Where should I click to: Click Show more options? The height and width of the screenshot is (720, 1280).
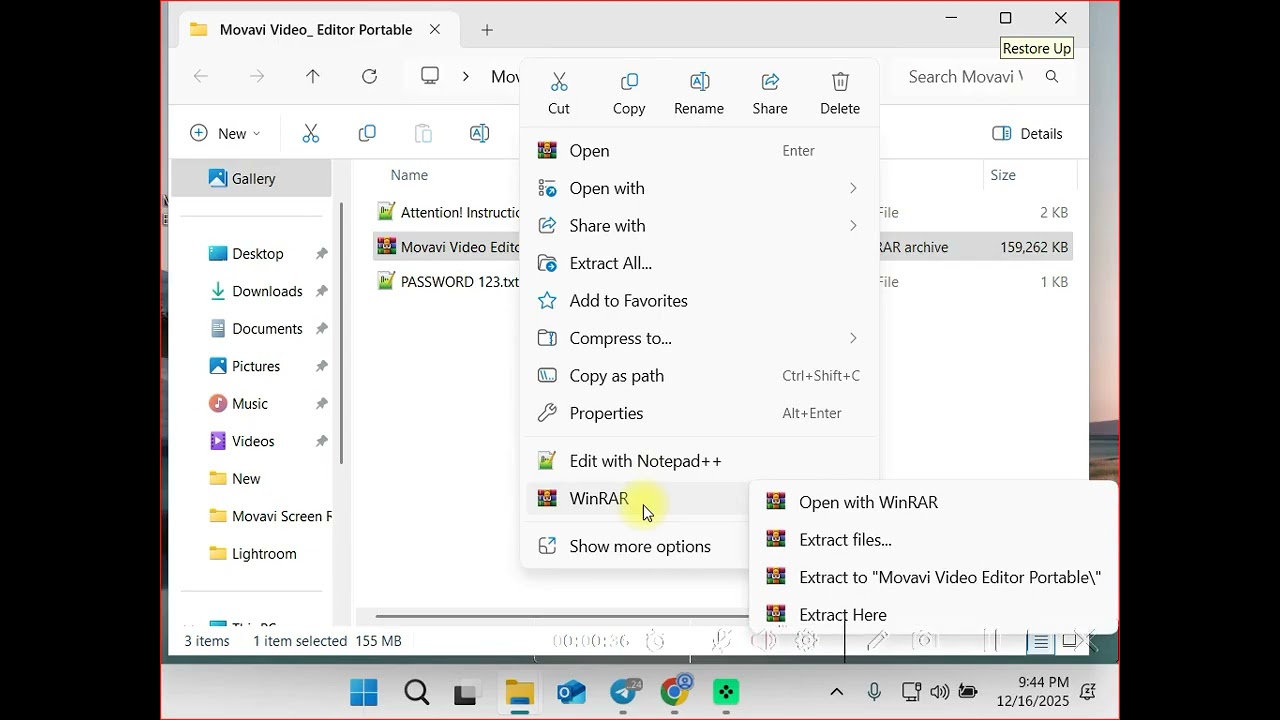coord(637,546)
